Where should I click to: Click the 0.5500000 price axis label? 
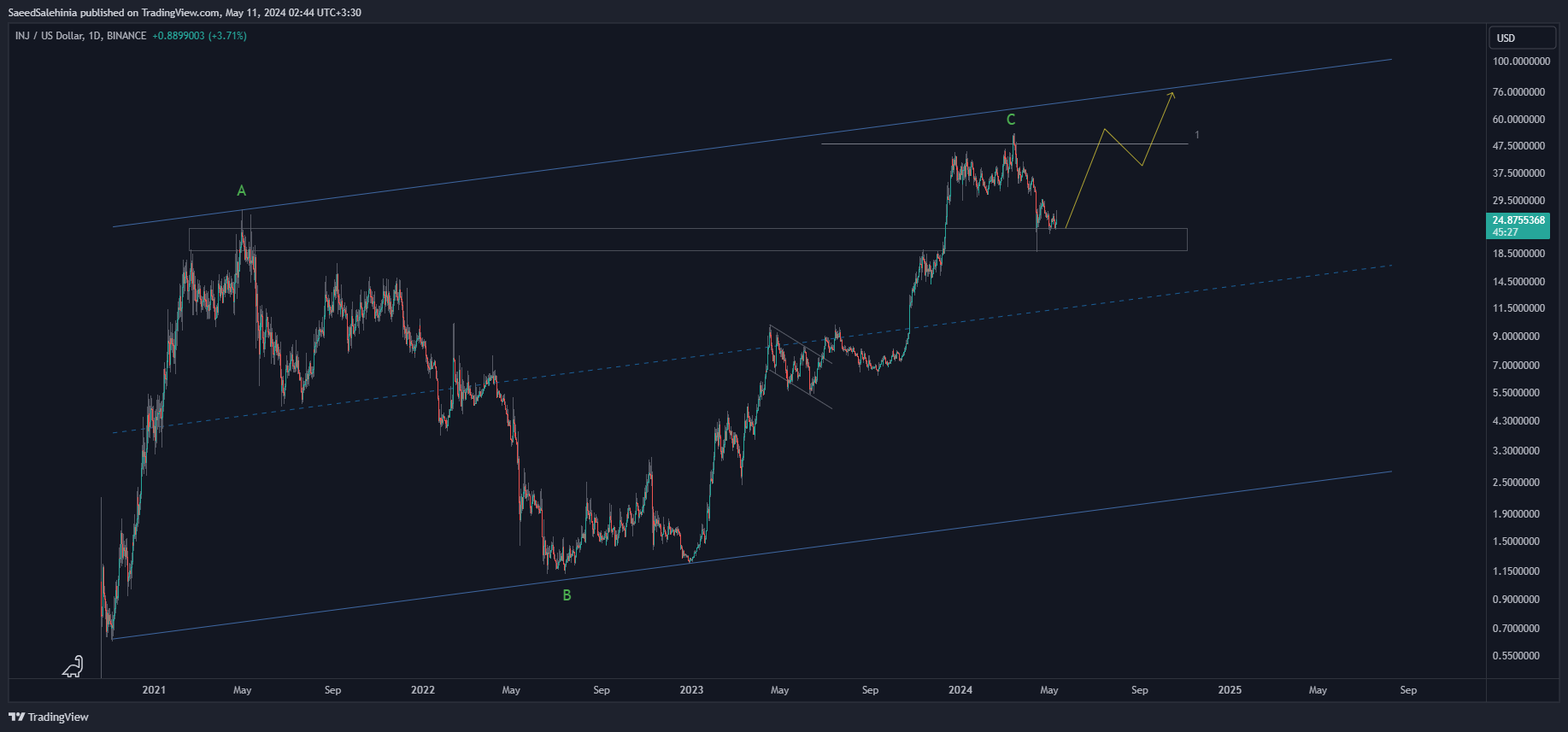[1516, 656]
